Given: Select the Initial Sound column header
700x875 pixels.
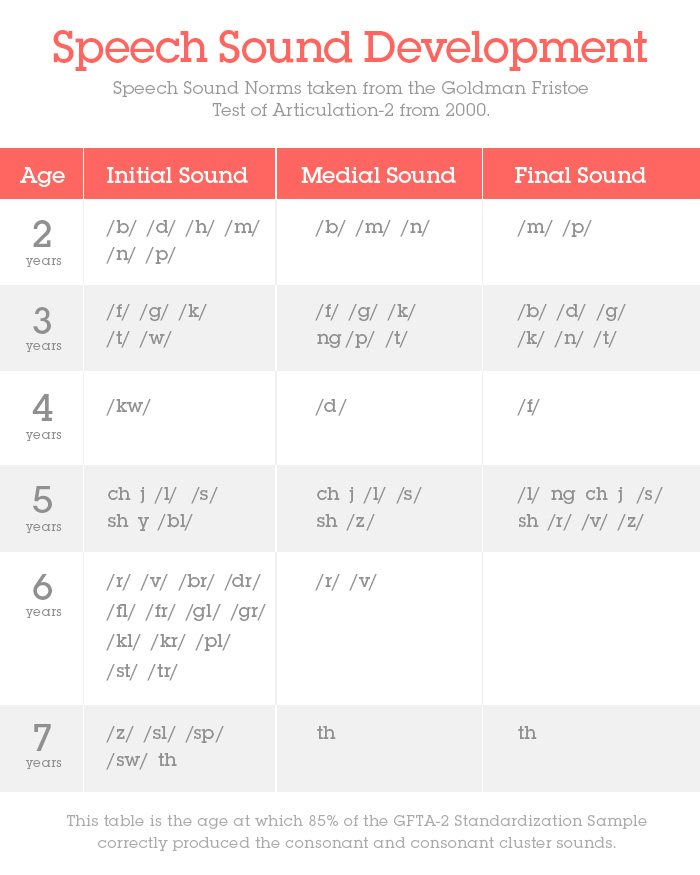Looking at the screenshot, I should [177, 176].
